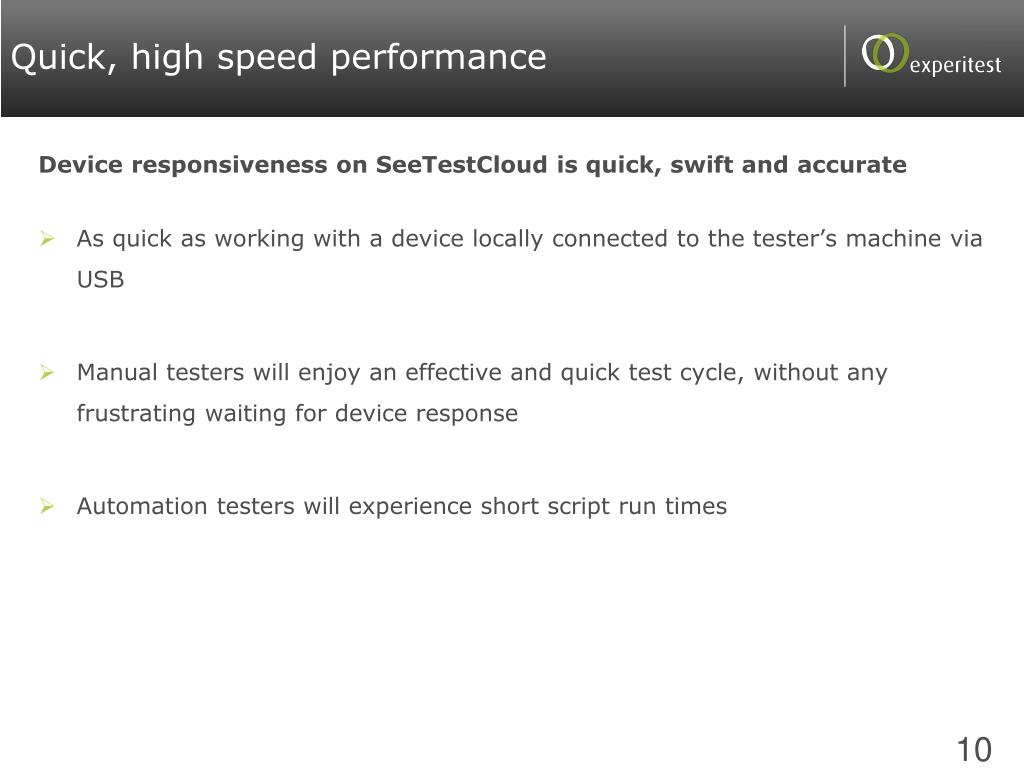Click the Automation testers bullet text
Image resolution: width=1024 pixels, height=768 pixels.
(x=402, y=507)
